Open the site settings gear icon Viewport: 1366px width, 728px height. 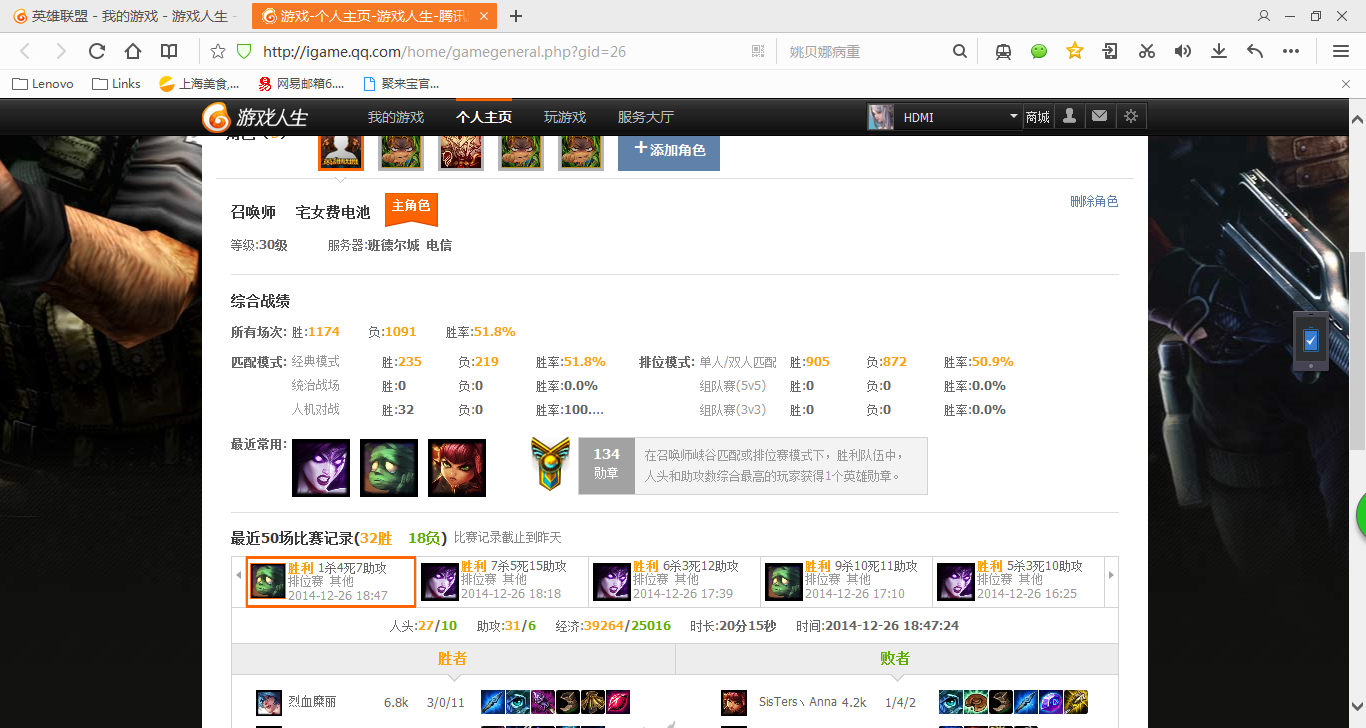pyautogui.click(x=1131, y=116)
